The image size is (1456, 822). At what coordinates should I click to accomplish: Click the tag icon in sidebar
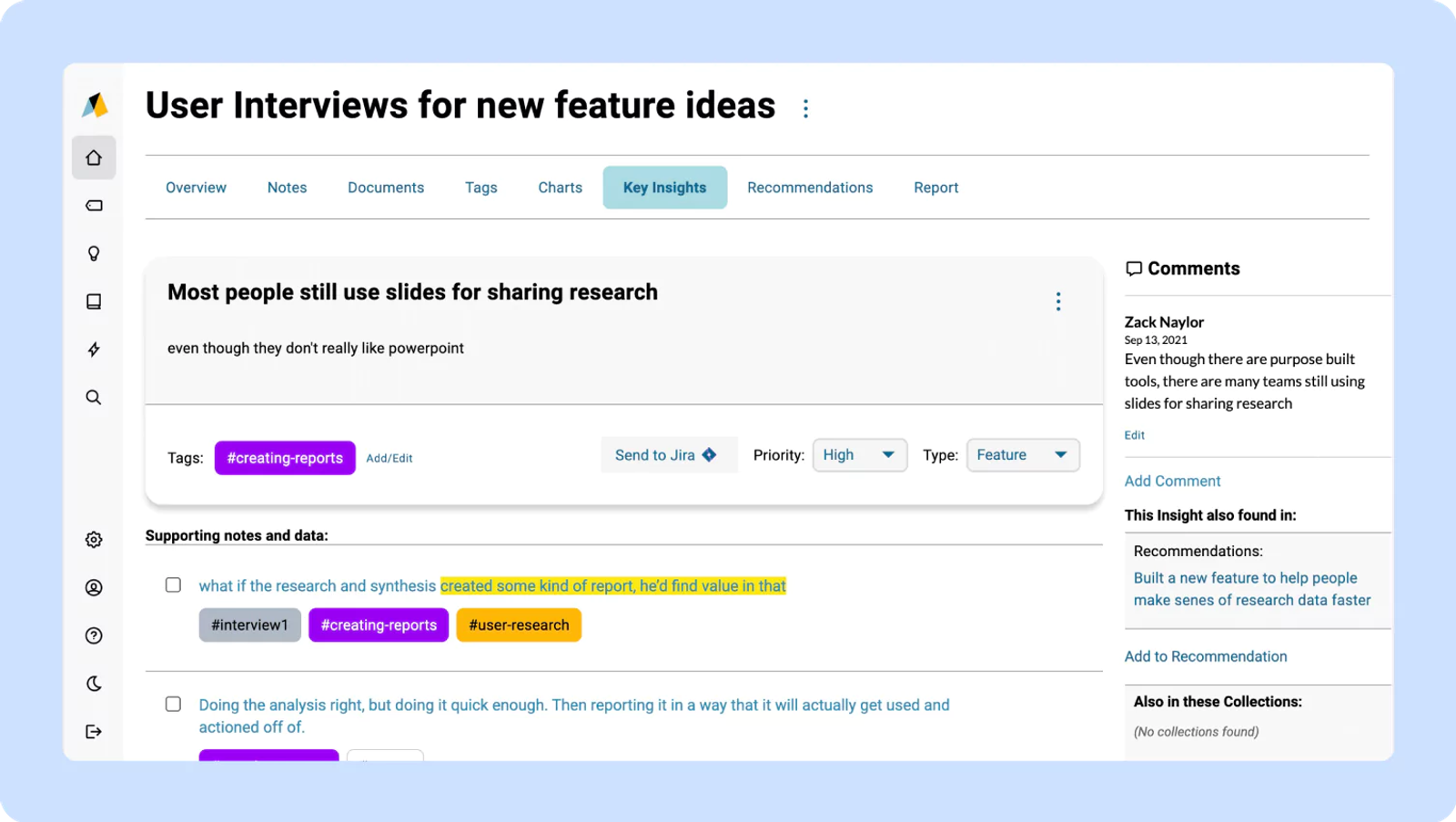coord(94,206)
